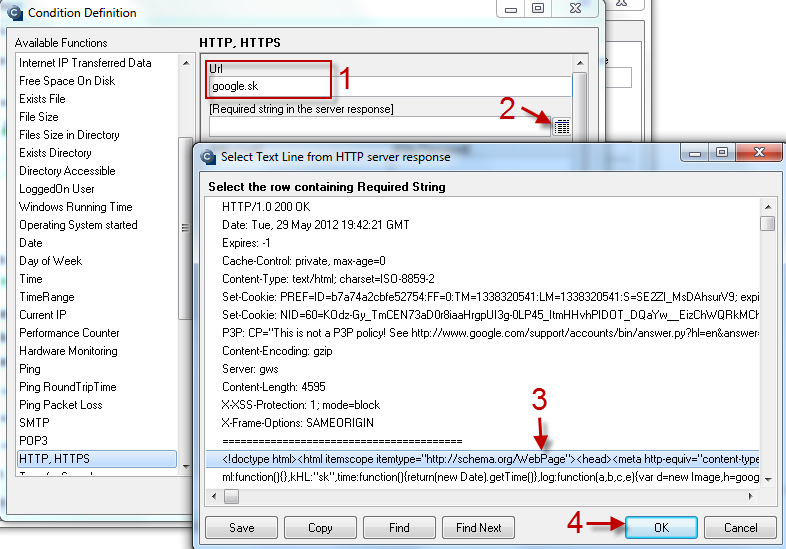
Task: Click the Find Next button
Action: click(478, 527)
